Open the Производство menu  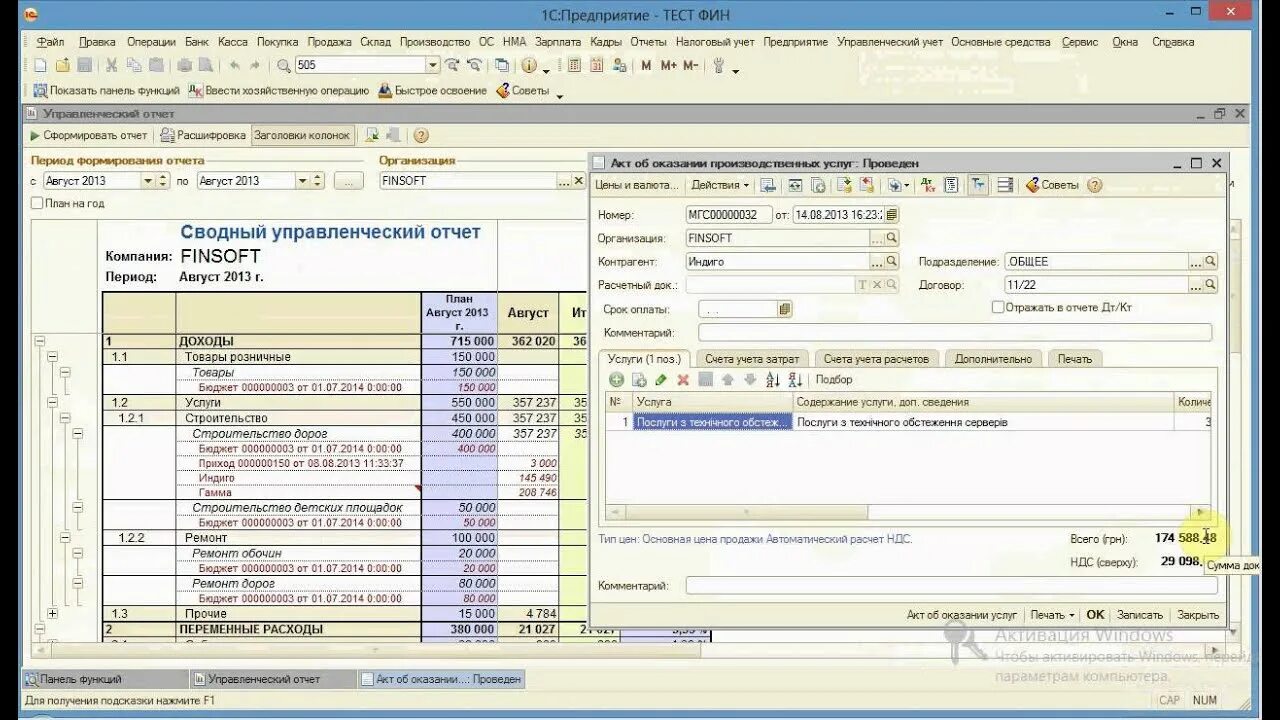(x=435, y=42)
